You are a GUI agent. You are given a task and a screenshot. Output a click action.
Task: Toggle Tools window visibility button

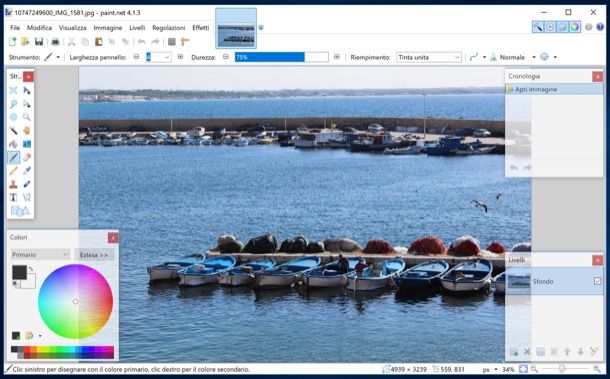click(x=538, y=27)
